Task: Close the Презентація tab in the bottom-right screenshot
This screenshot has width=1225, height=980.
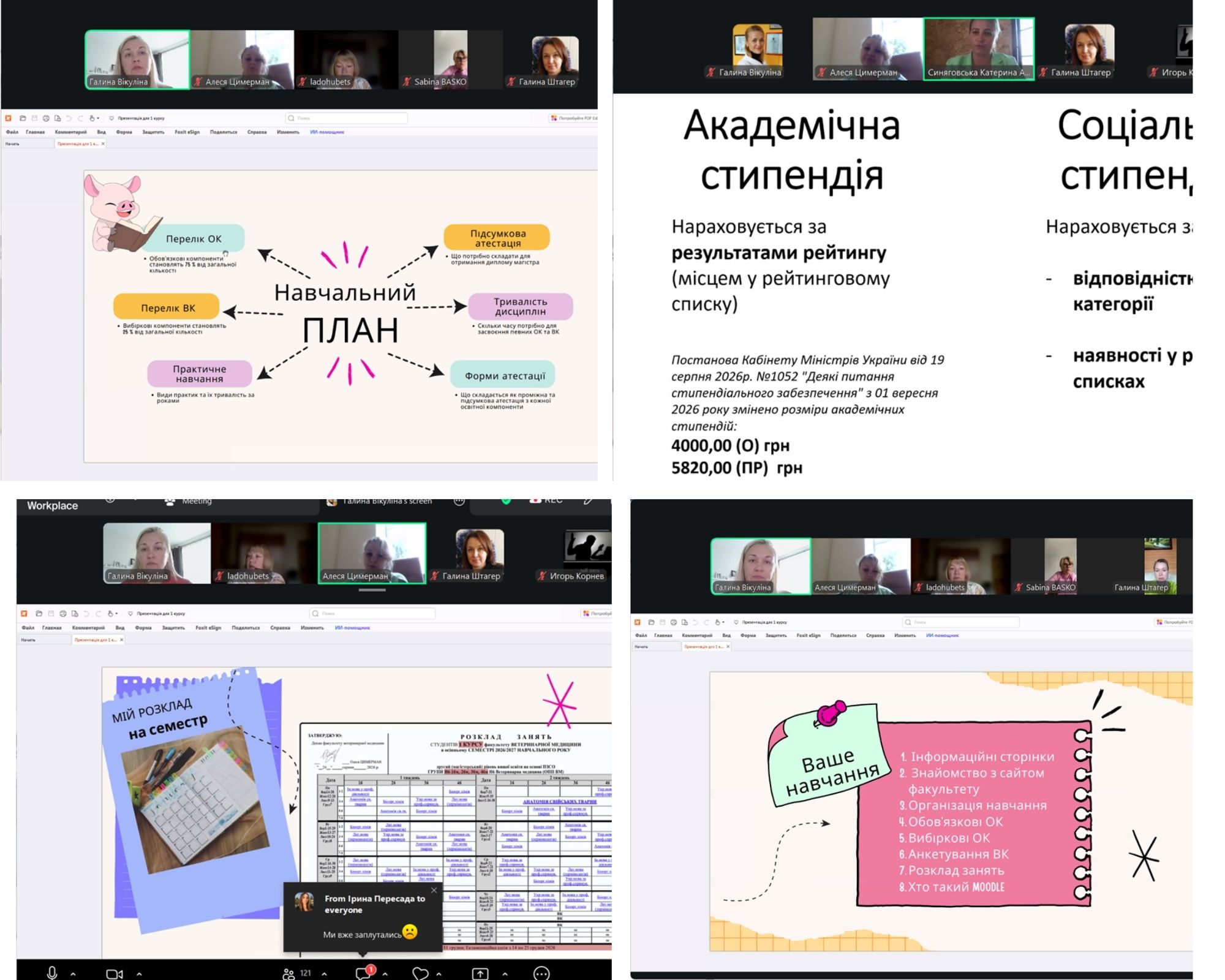Action: point(728,646)
